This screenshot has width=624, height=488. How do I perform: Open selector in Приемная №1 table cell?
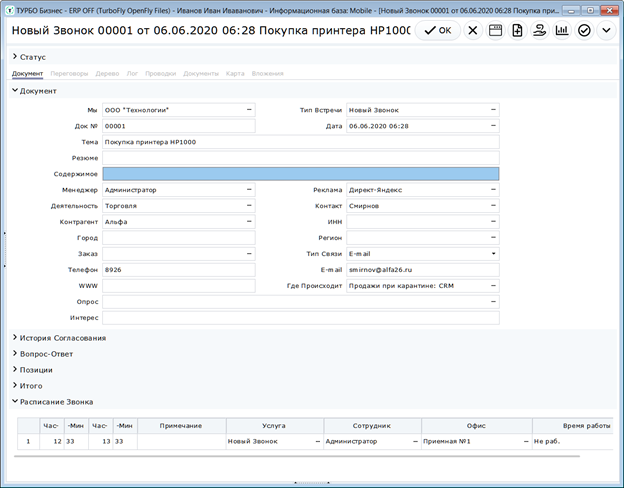coord(526,441)
